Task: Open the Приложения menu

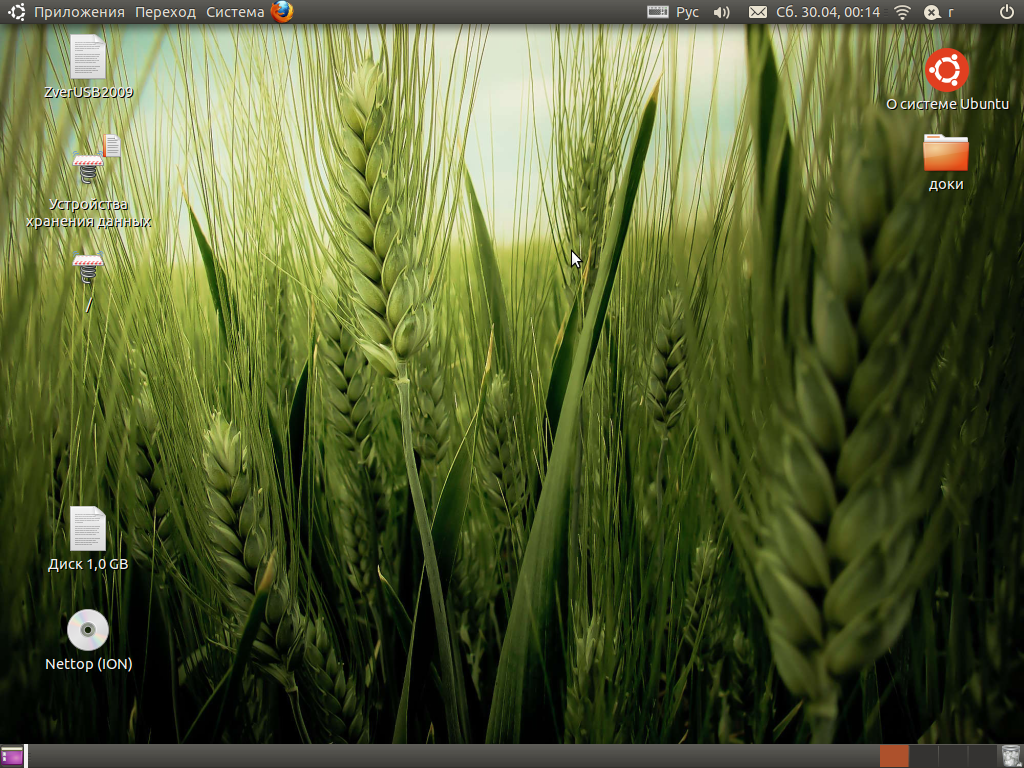Action: coord(79,12)
